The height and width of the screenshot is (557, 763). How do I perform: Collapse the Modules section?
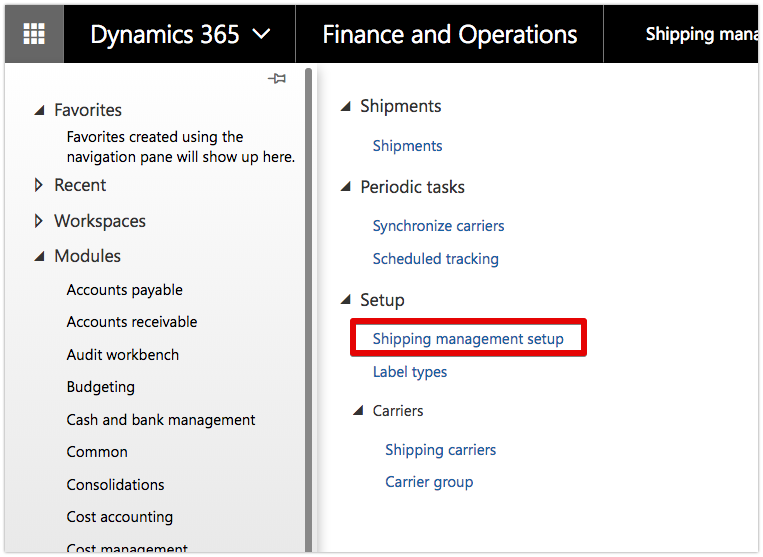[x=39, y=257]
